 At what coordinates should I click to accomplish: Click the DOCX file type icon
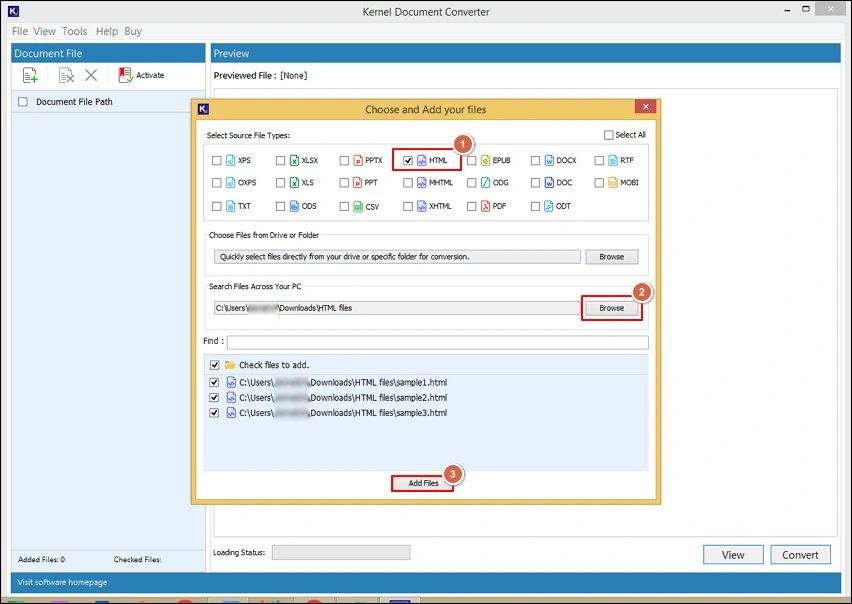[x=549, y=160]
